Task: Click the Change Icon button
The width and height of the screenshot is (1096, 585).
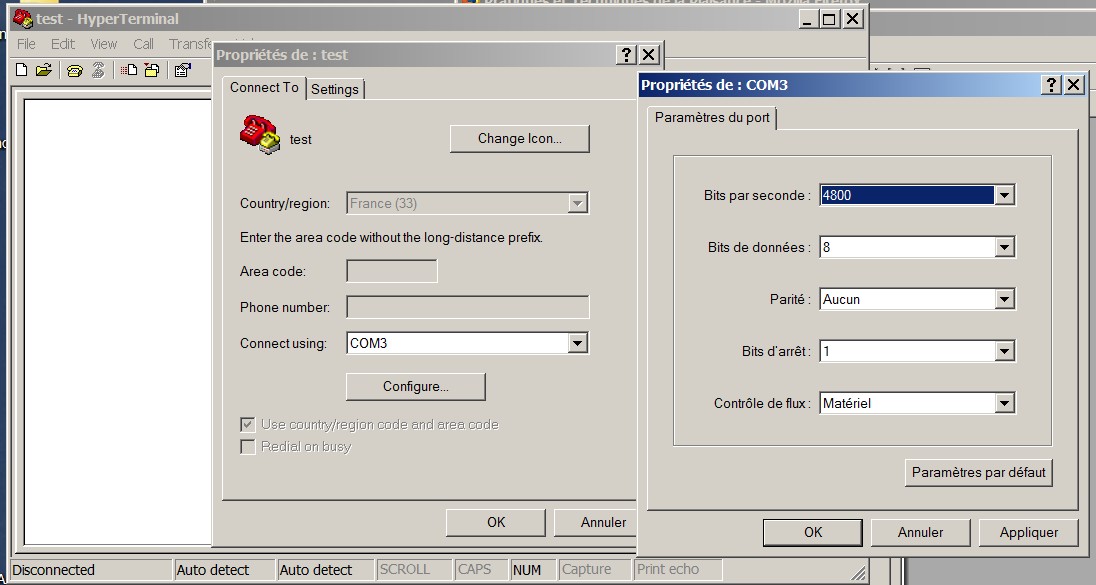Action: point(519,138)
